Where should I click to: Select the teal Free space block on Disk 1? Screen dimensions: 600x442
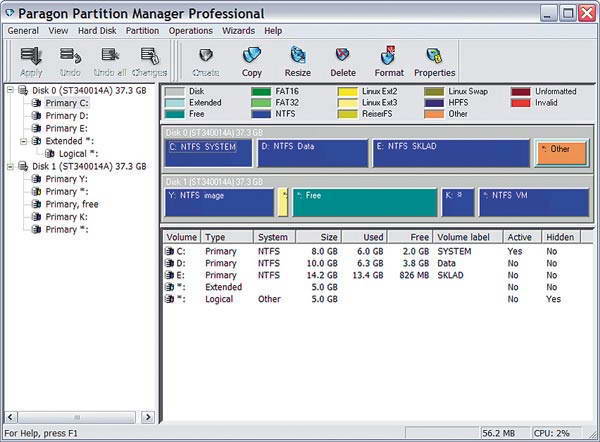pos(365,202)
